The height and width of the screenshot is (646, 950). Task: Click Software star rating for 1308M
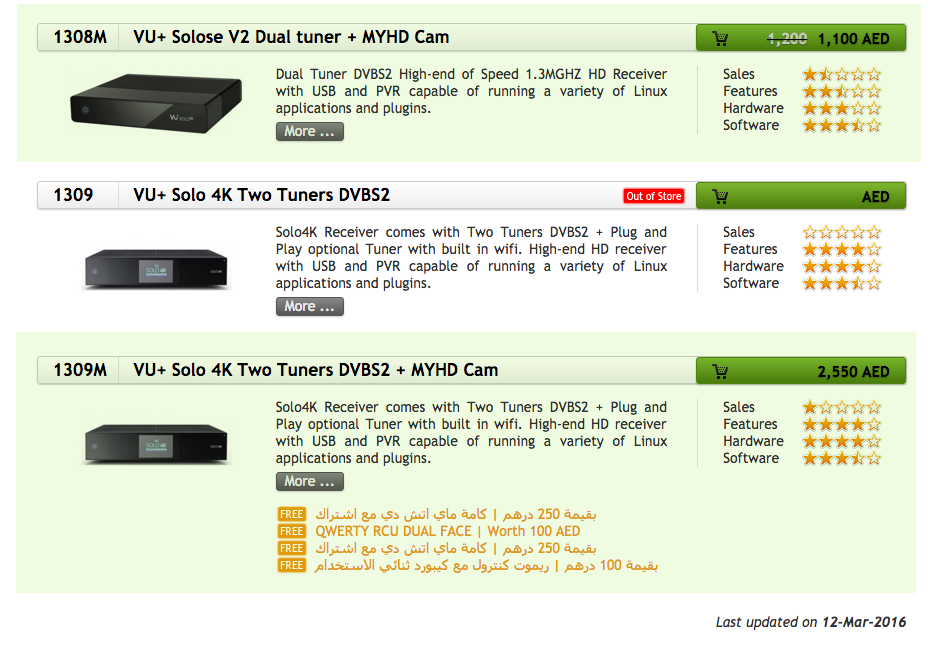[842, 125]
